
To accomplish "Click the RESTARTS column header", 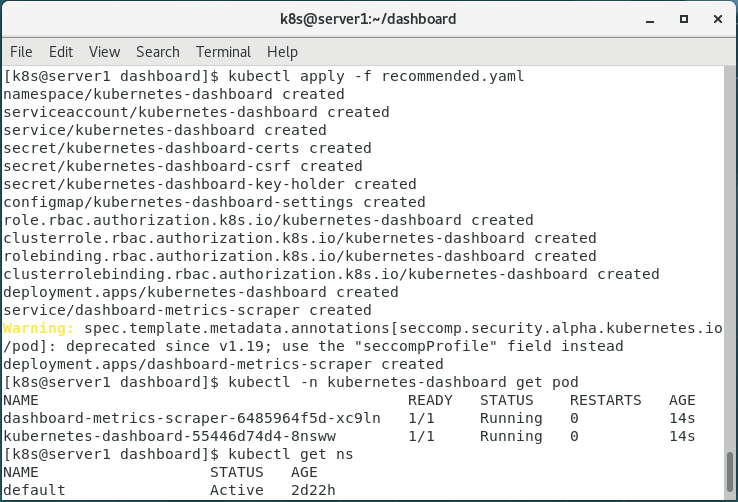I will (x=605, y=400).
